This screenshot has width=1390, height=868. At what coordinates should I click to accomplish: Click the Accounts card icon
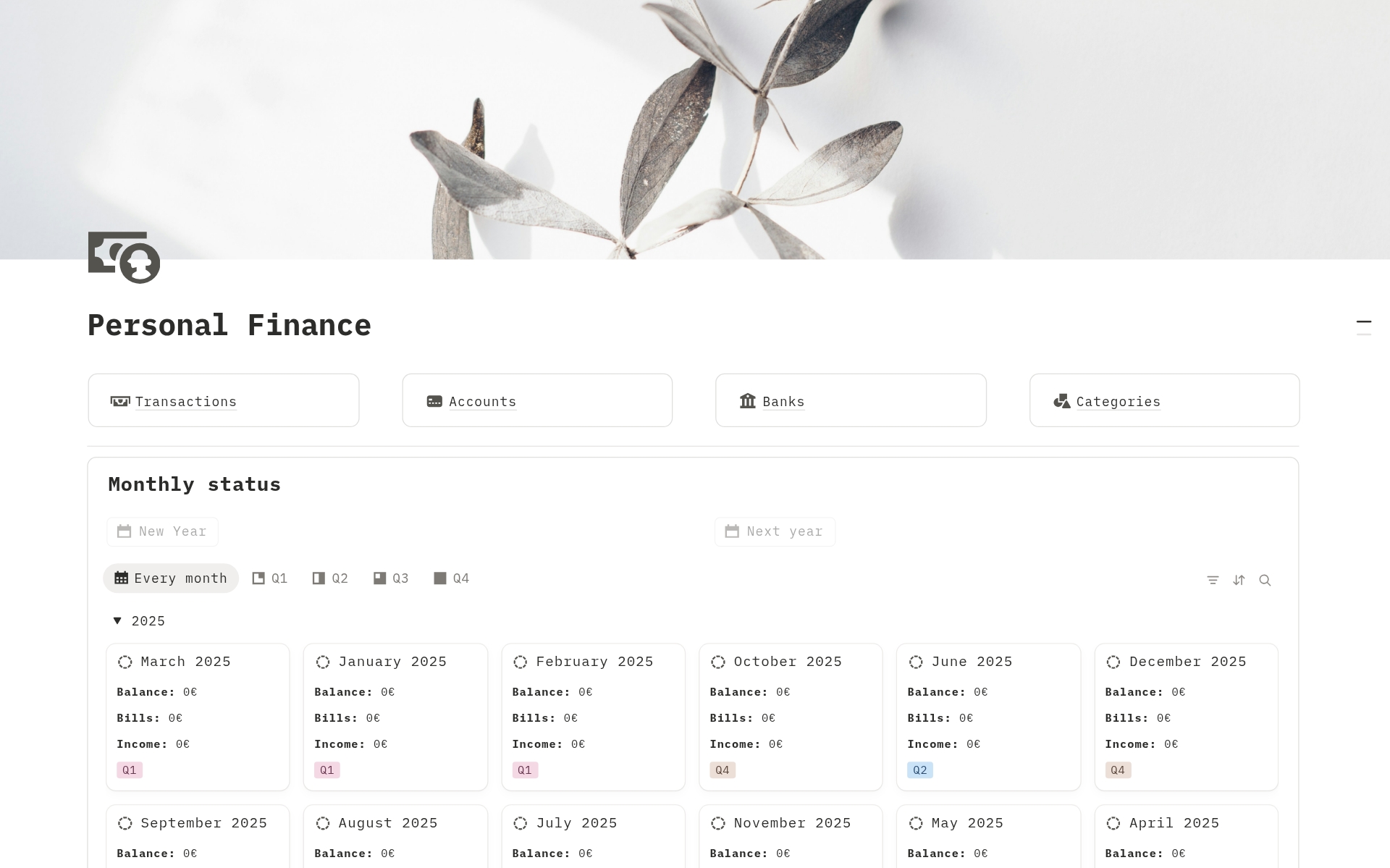[434, 401]
